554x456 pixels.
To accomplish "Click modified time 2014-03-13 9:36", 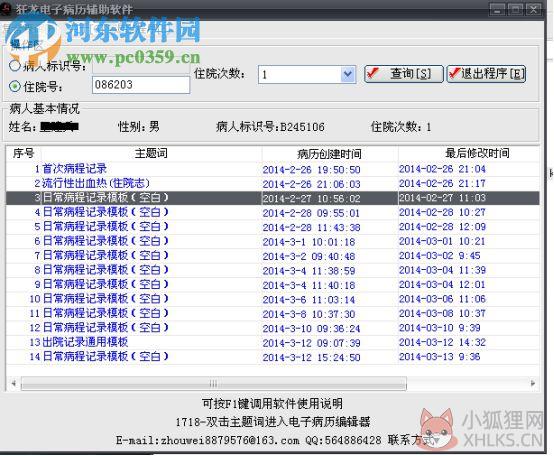I will [440, 357].
